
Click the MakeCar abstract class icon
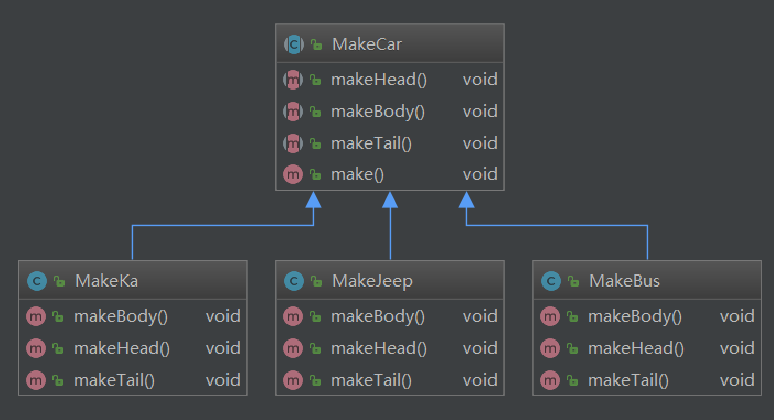coord(293,44)
